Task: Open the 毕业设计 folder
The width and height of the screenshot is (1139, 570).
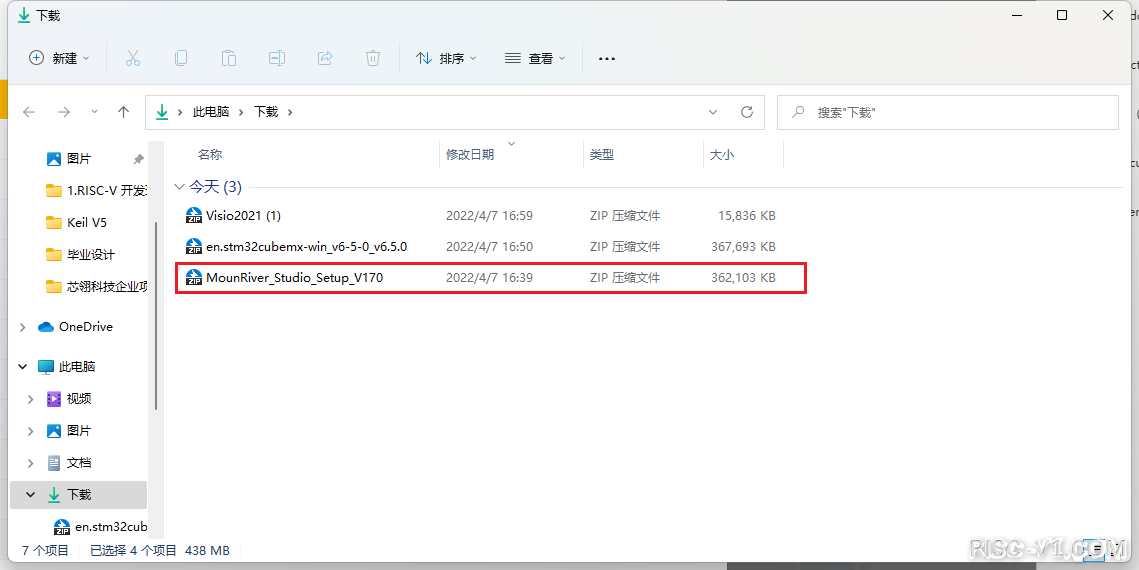Action: pos(80,254)
